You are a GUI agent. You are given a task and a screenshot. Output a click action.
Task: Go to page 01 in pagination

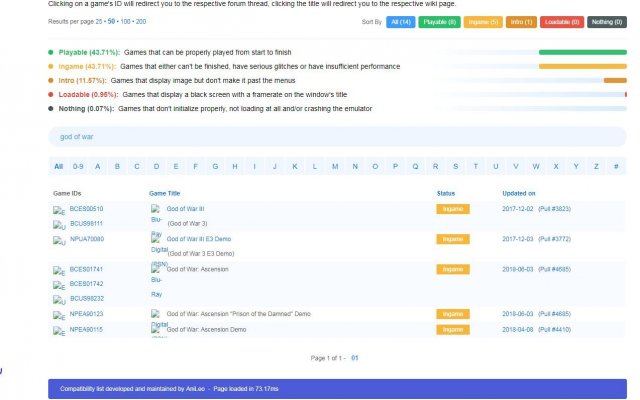(355, 358)
